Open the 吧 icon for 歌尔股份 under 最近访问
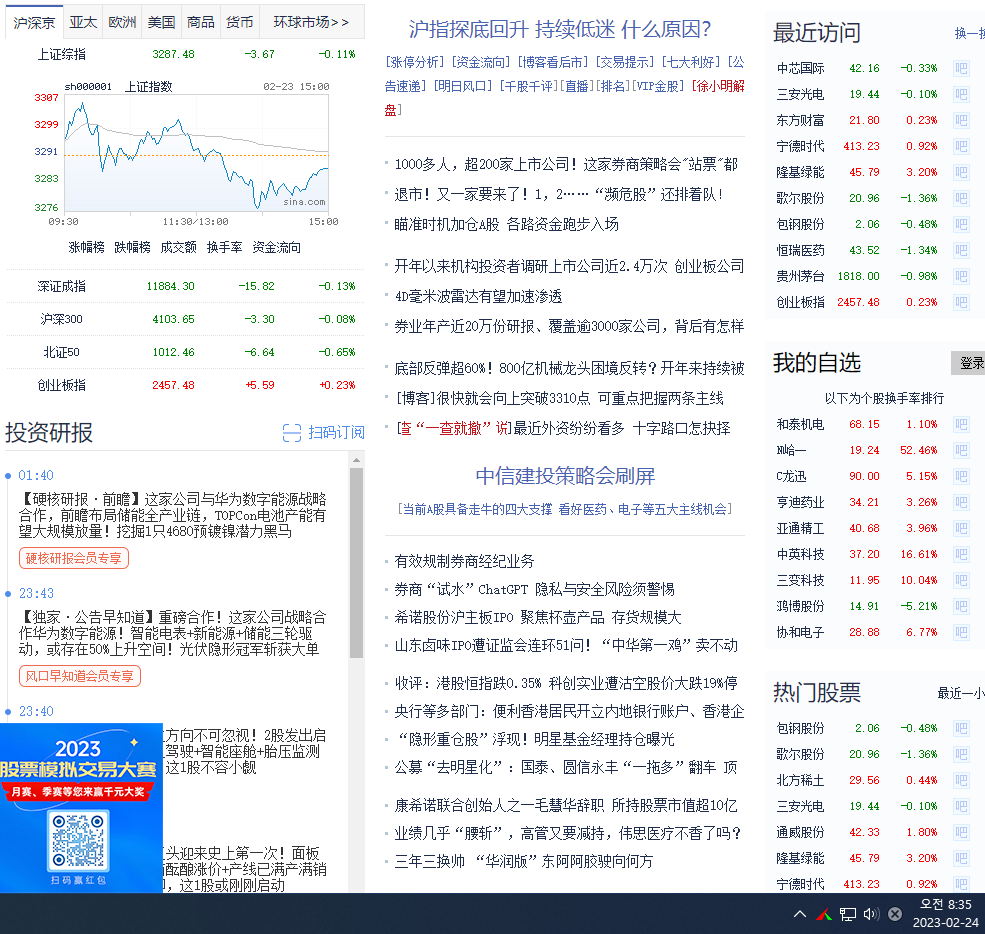 click(x=961, y=198)
